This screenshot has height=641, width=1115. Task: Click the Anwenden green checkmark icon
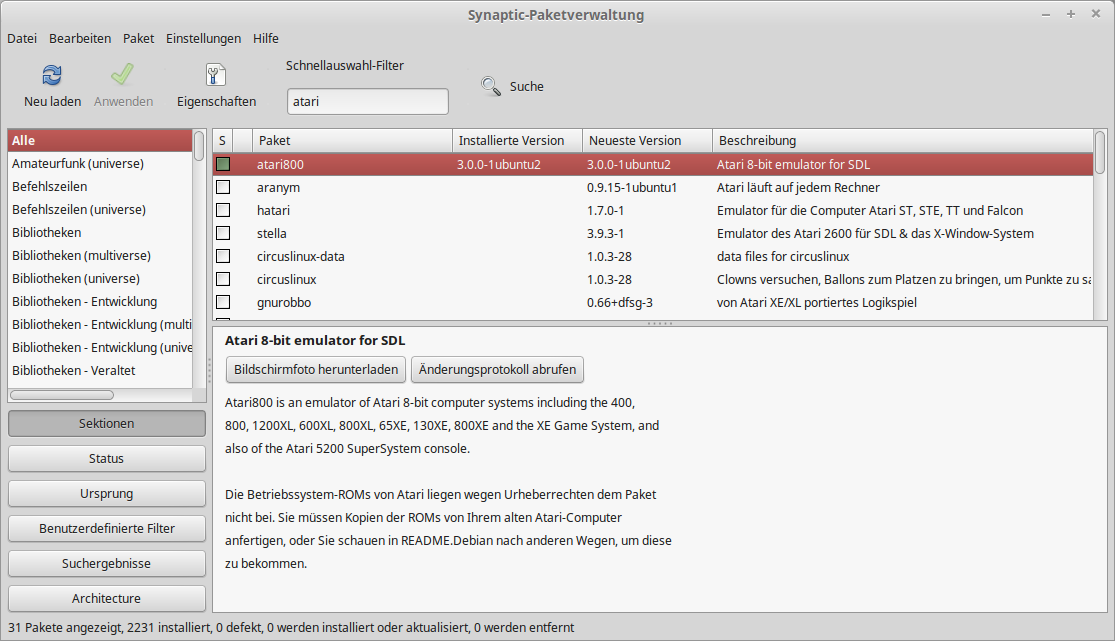point(122,75)
